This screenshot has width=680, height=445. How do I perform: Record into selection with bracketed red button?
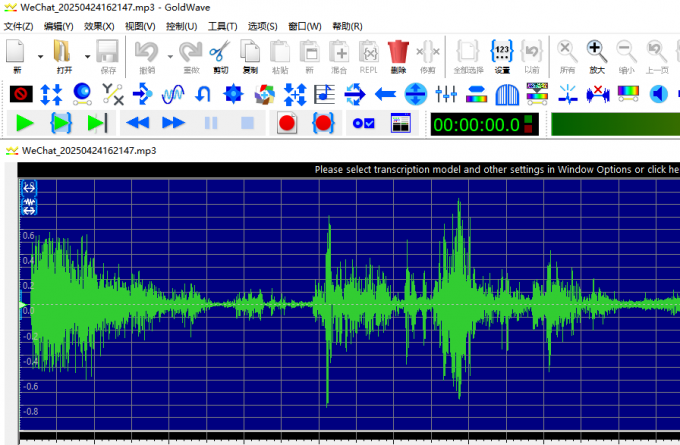point(323,124)
